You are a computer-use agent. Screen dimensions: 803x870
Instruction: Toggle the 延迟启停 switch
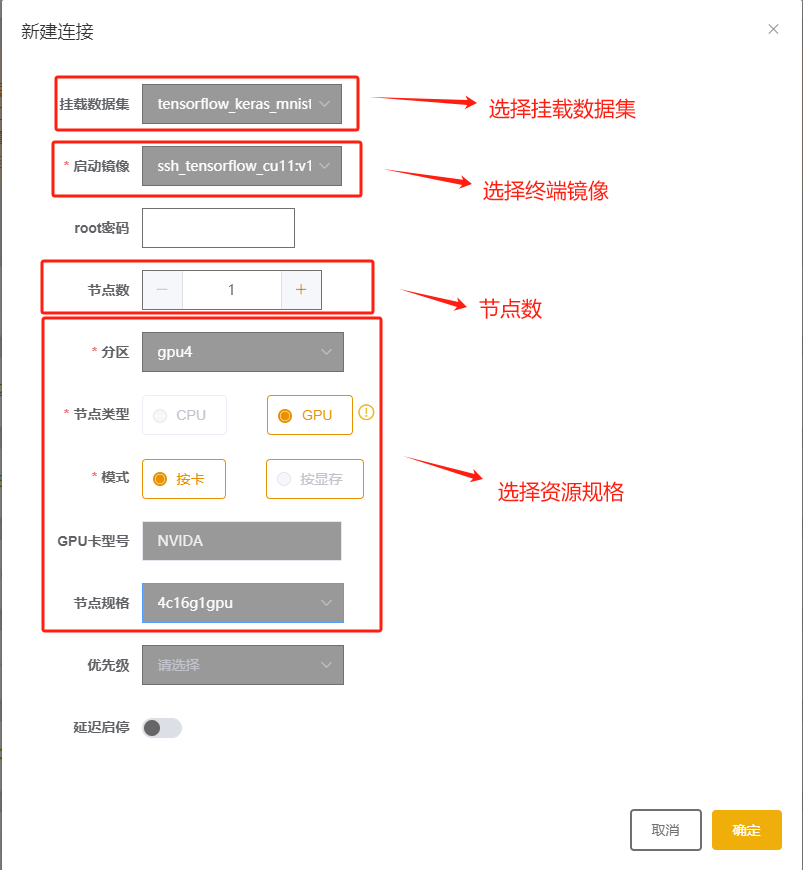pos(162,728)
